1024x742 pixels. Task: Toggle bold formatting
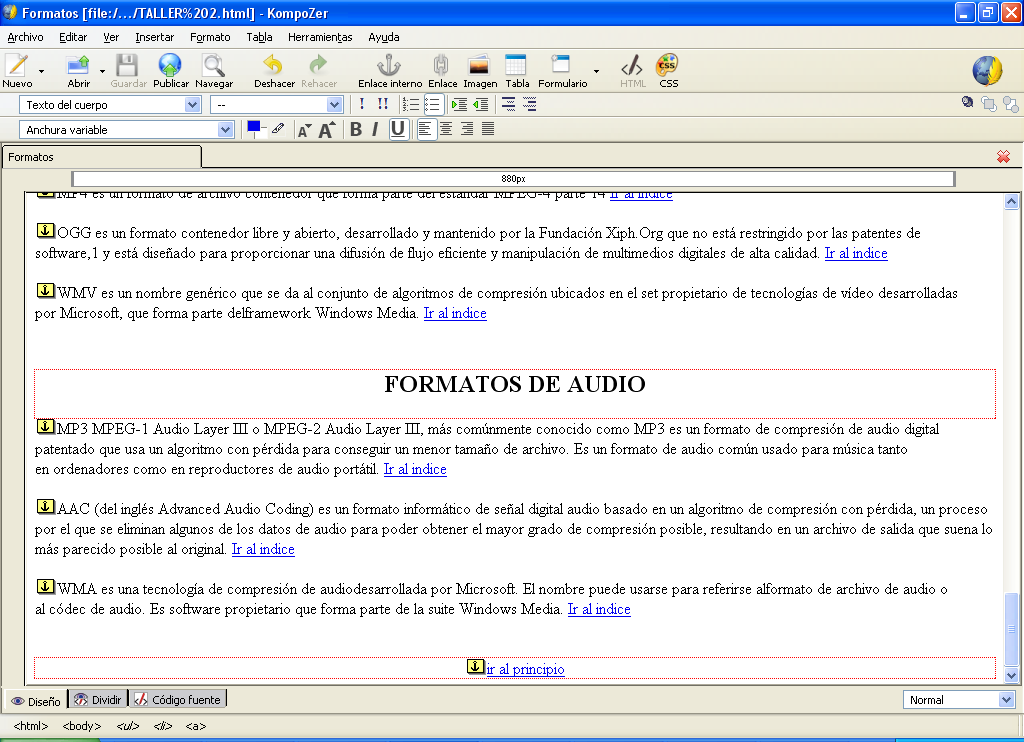pos(356,129)
